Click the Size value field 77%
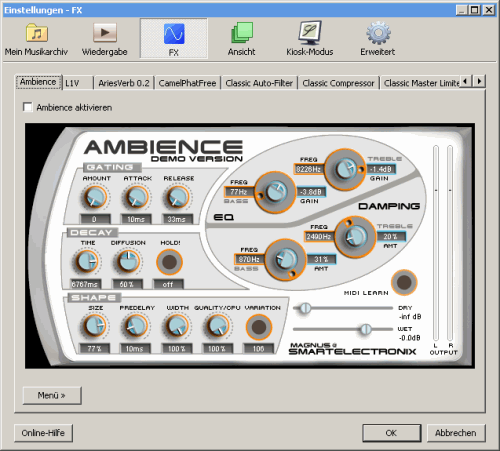 pyautogui.click(x=94, y=349)
